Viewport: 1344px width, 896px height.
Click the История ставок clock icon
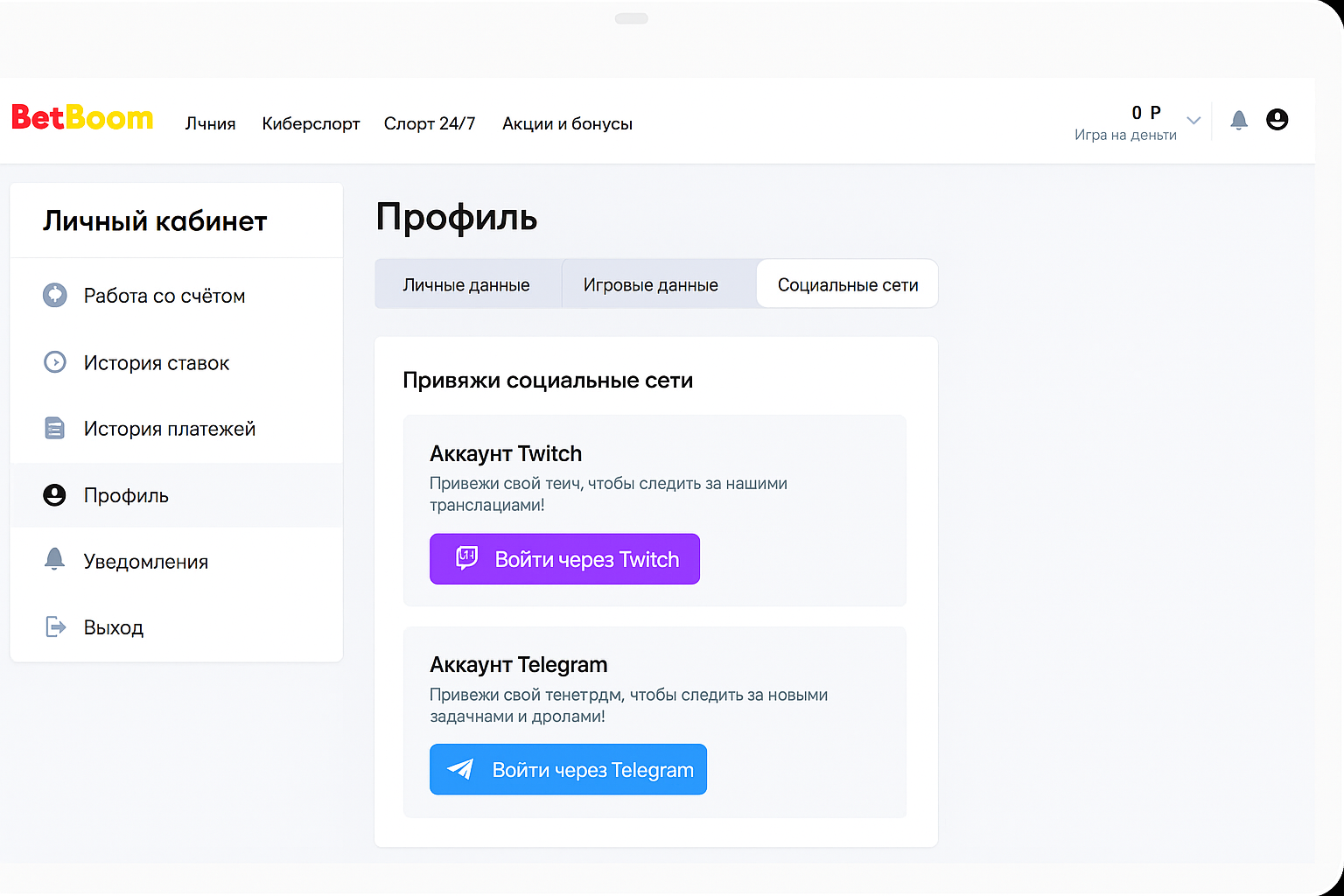[55, 362]
